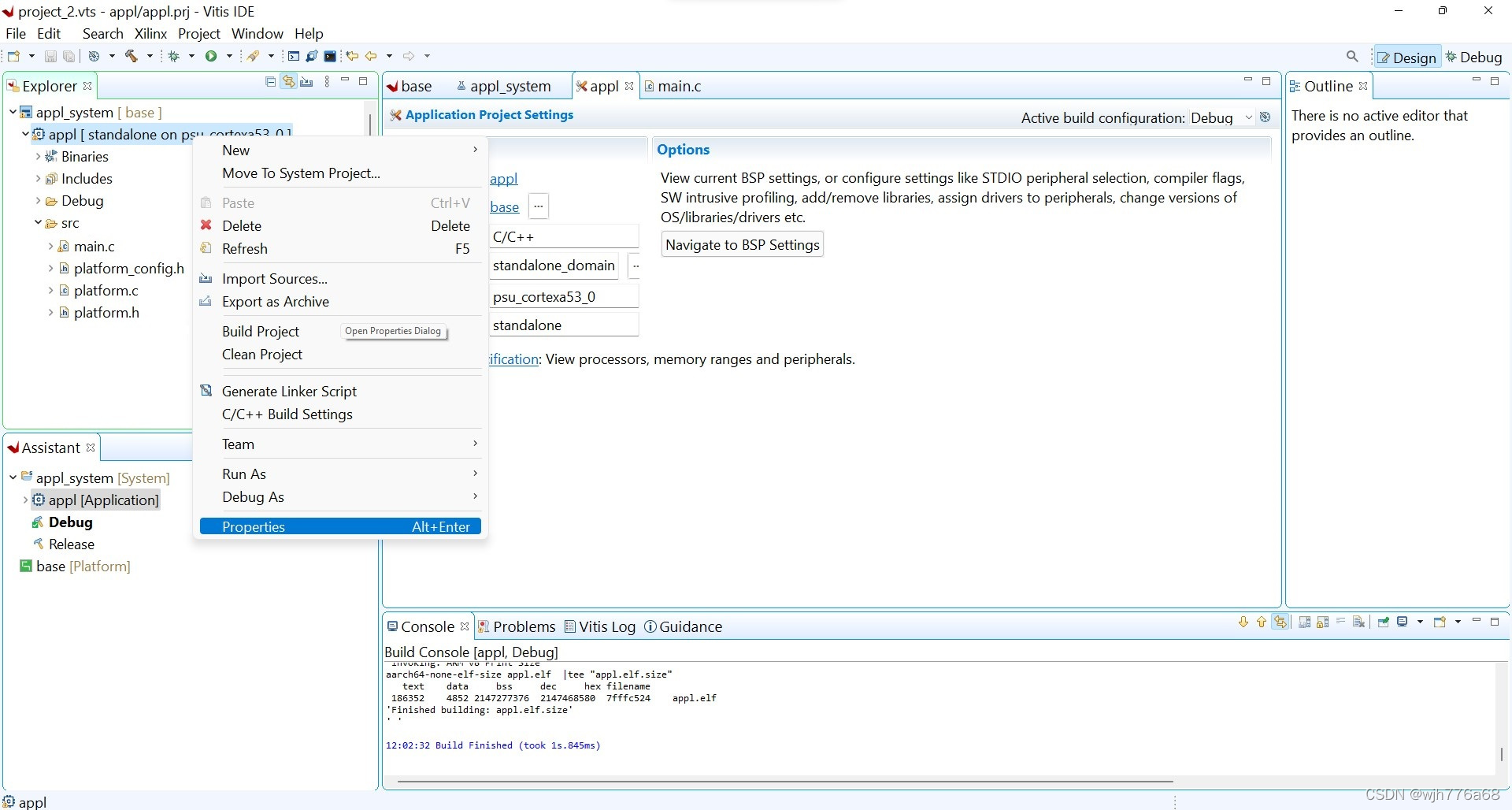
Task: Open Active build configuration Debug dropdown
Action: click(x=1222, y=117)
